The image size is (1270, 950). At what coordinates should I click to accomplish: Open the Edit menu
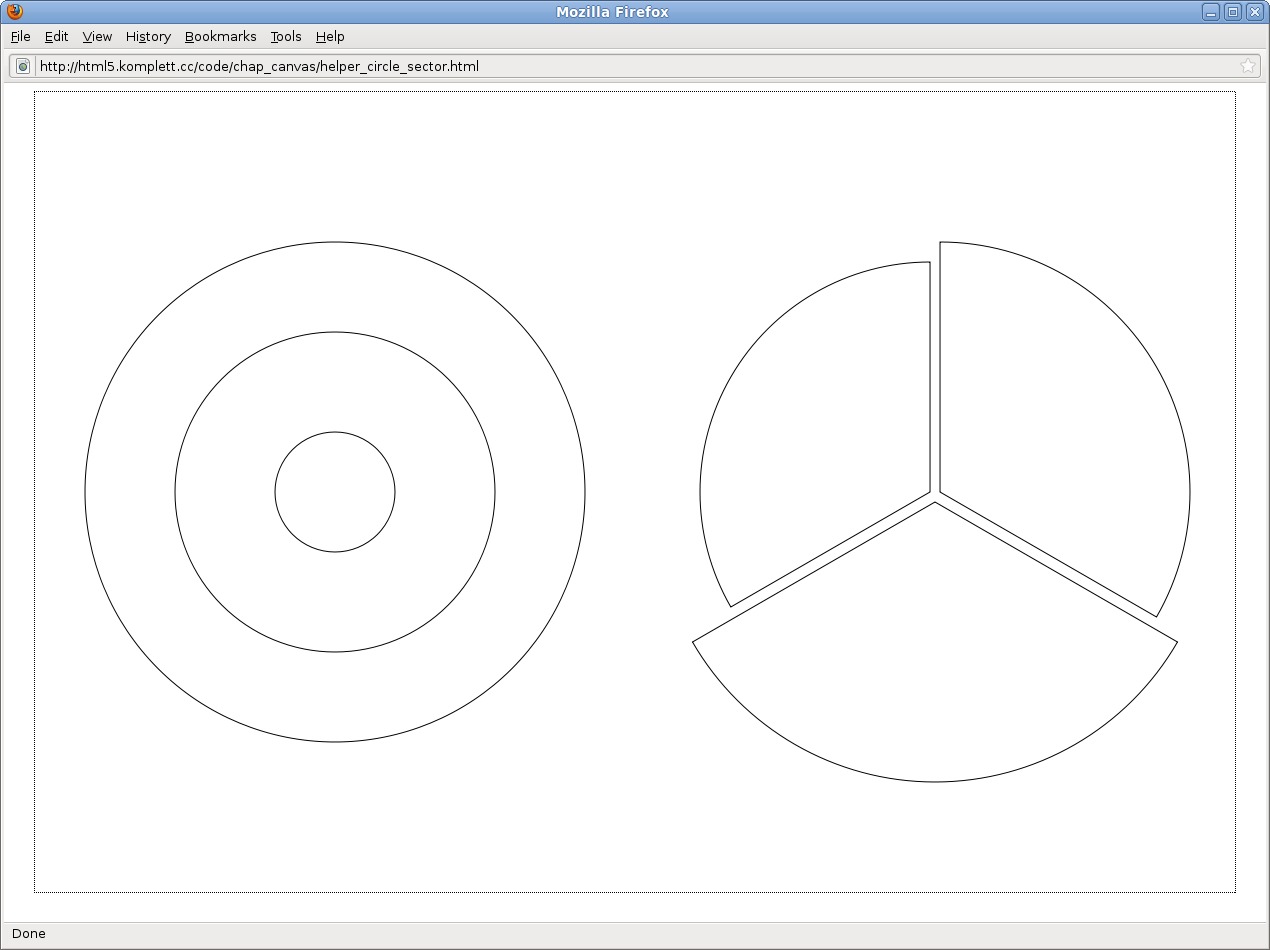click(x=57, y=36)
